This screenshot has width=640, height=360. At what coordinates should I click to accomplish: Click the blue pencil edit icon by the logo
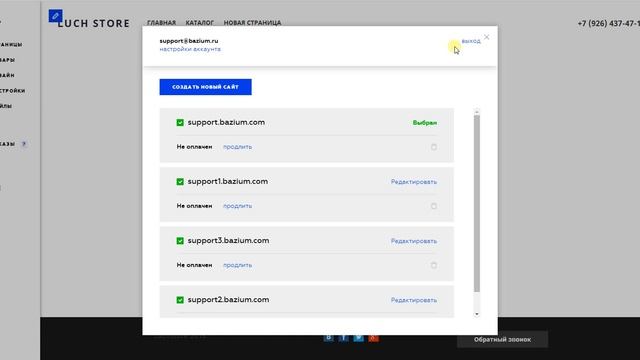pos(56,16)
